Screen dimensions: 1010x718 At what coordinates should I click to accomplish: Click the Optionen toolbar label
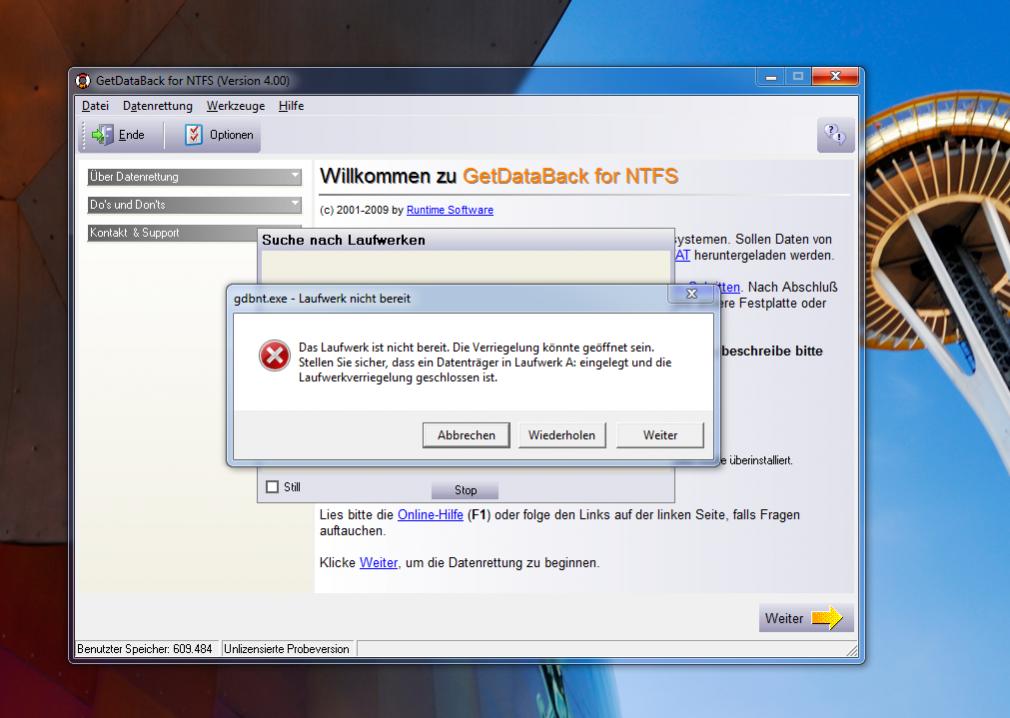click(x=231, y=135)
